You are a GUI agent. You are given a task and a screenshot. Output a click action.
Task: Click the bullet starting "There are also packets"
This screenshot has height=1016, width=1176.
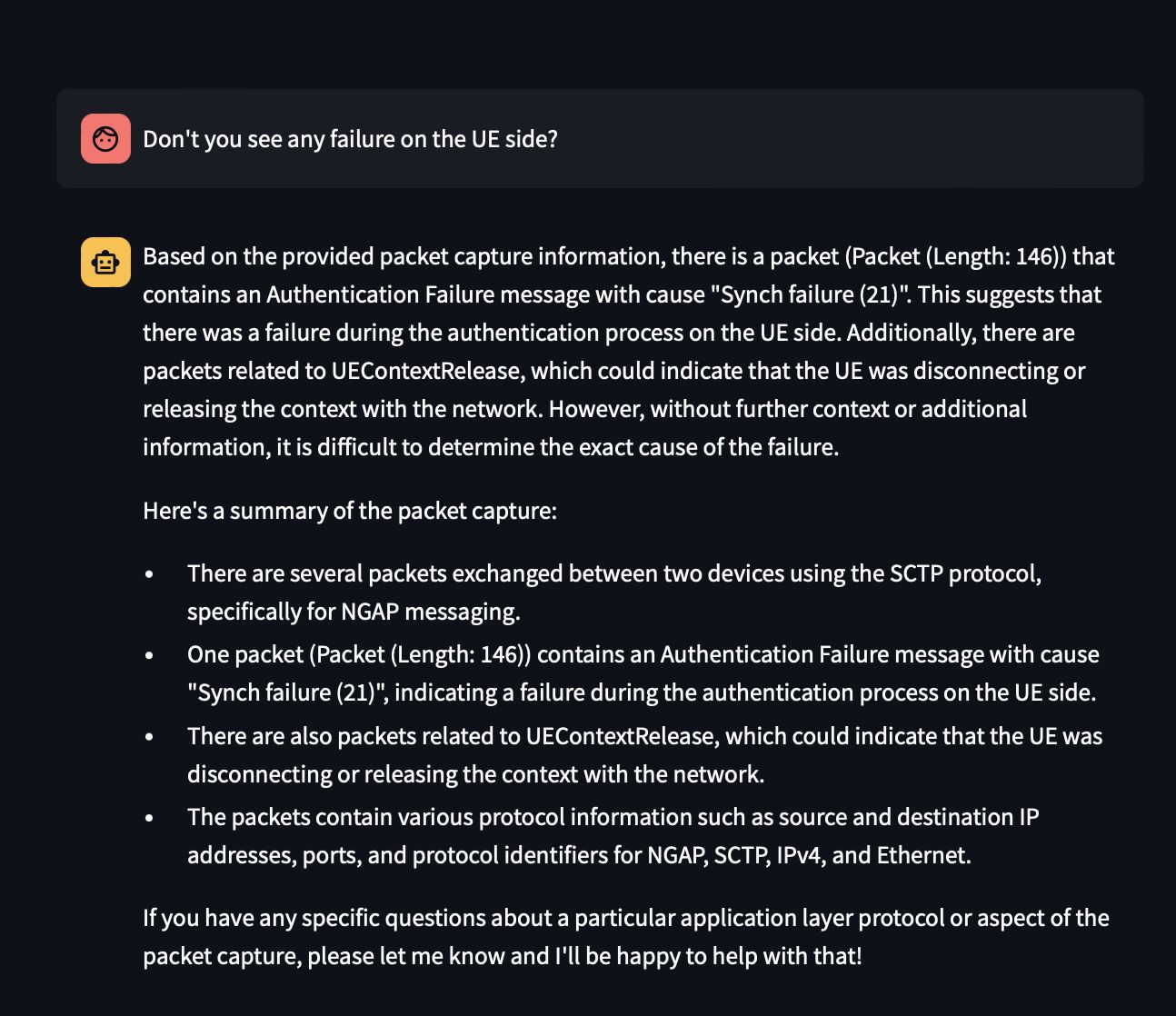coord(643,754)
